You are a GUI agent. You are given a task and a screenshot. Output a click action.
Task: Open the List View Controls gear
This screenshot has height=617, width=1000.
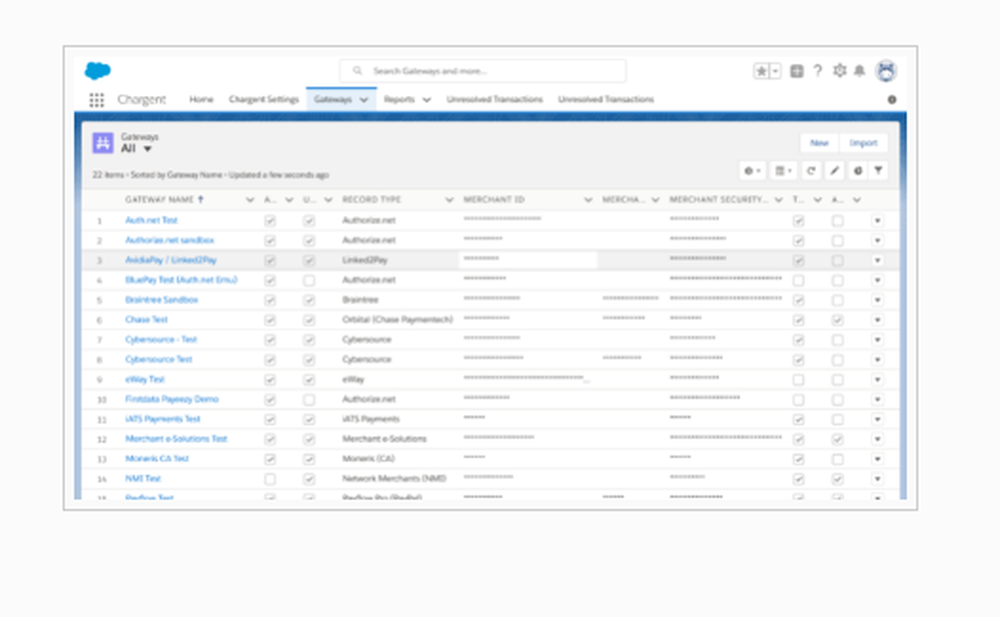coord(752,170)
